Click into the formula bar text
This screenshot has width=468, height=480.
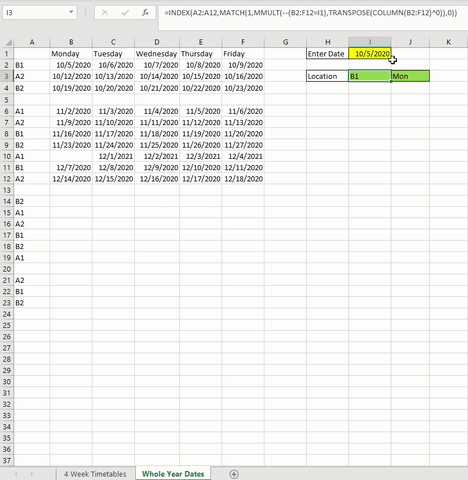pyautogui.click(x=310, y=13)
